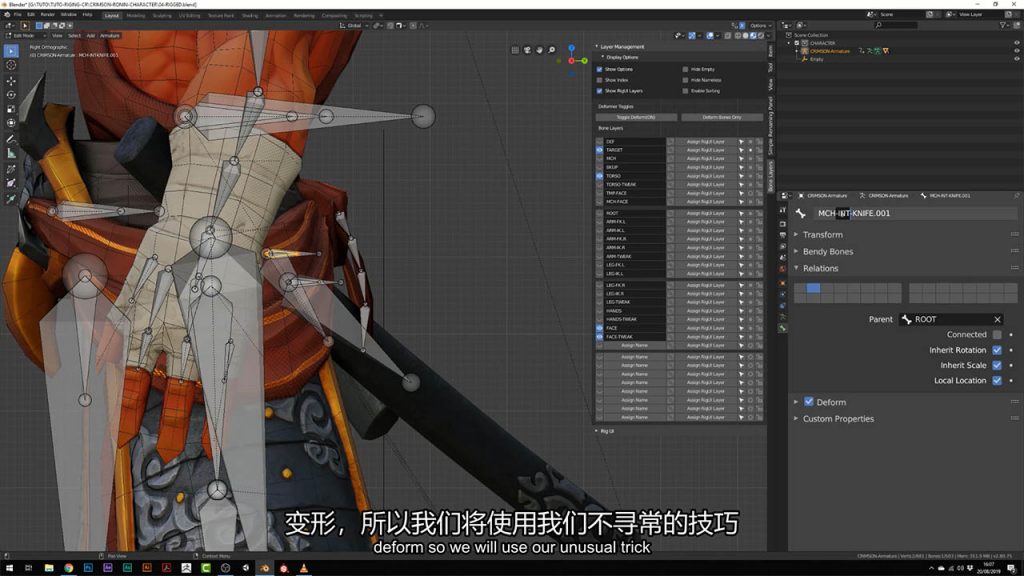Collapse the Display Options subpanel
The width and height of the screenshot is (1024, 576).
(620, 57)
